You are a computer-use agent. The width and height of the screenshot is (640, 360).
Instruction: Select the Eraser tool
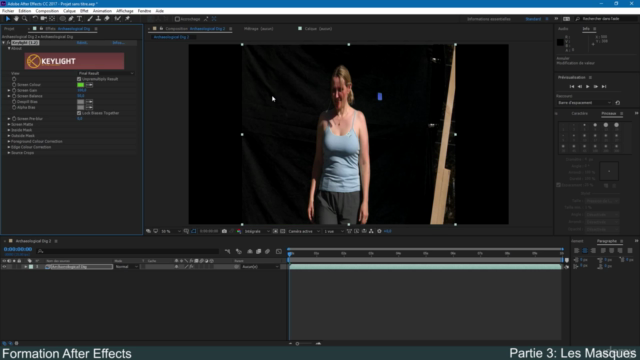click(107, 19)
